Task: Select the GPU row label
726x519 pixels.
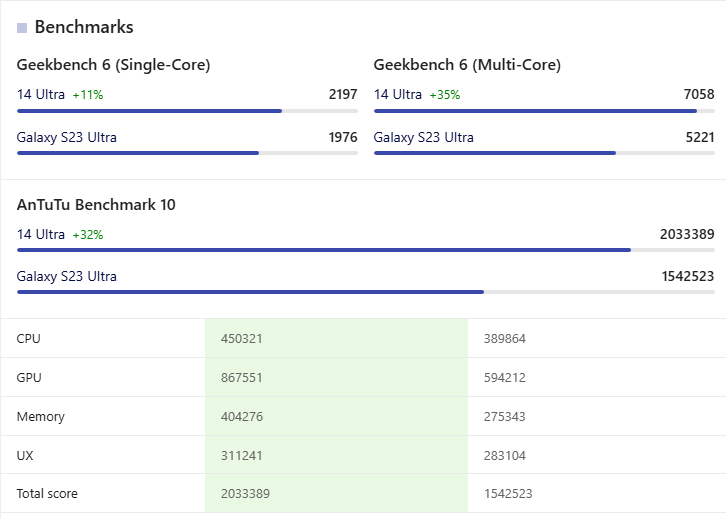Action: (29, 378)
